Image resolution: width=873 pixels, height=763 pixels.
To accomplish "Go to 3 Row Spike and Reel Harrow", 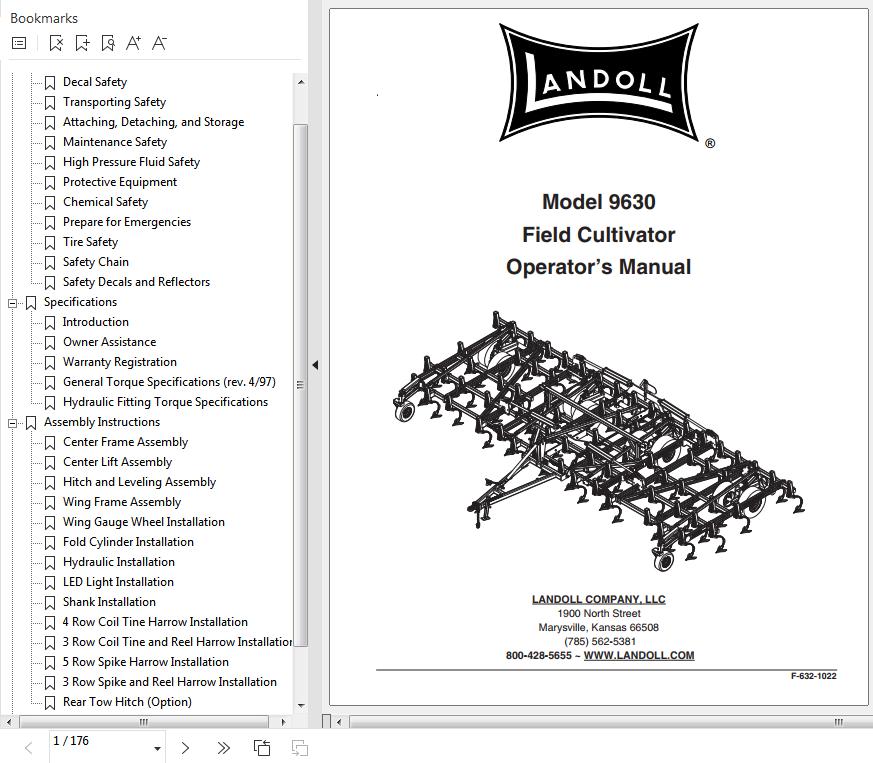I will point(169,683).
